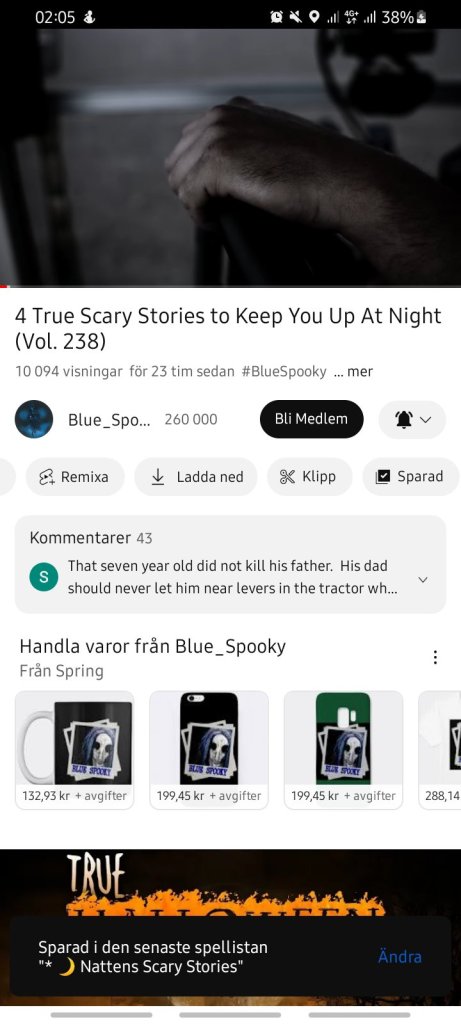The image size is (461, 1024).
Task: Tap the Ladda ned download button
Action: (x=196, y=477)
